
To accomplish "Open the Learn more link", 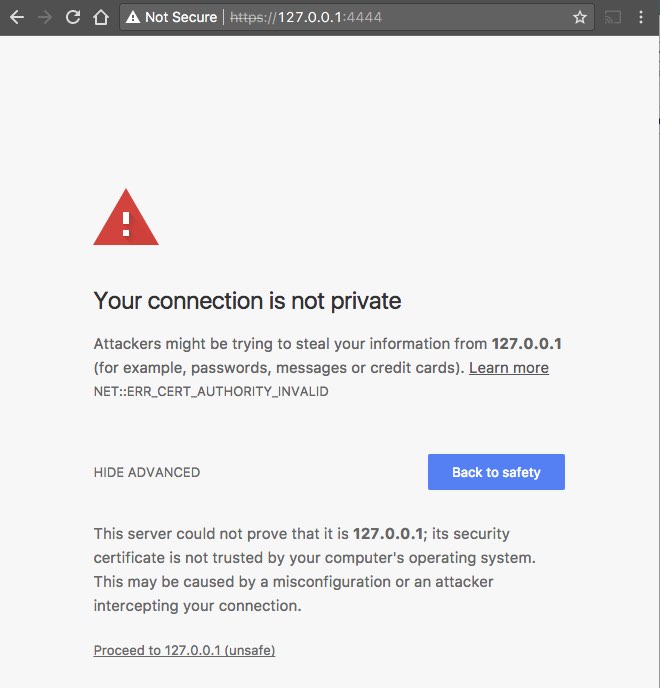I will pos(509,367).
